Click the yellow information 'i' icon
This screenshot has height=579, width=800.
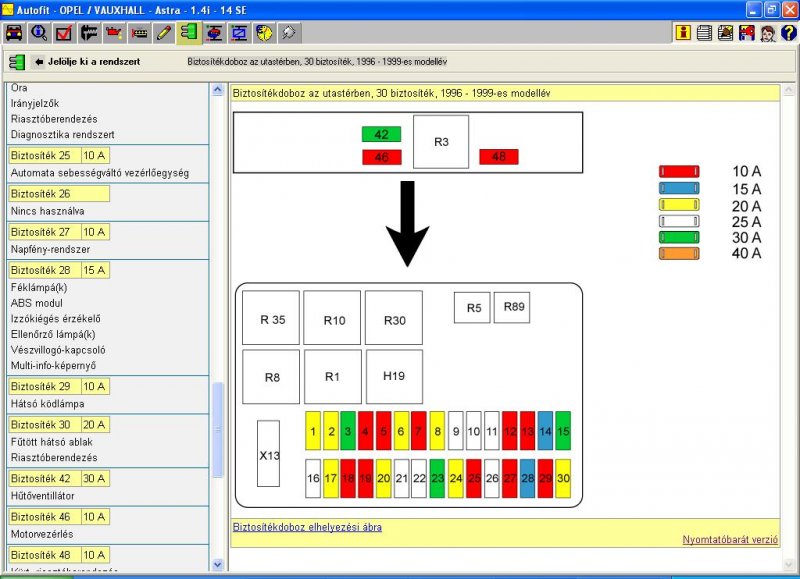[683, 33]
